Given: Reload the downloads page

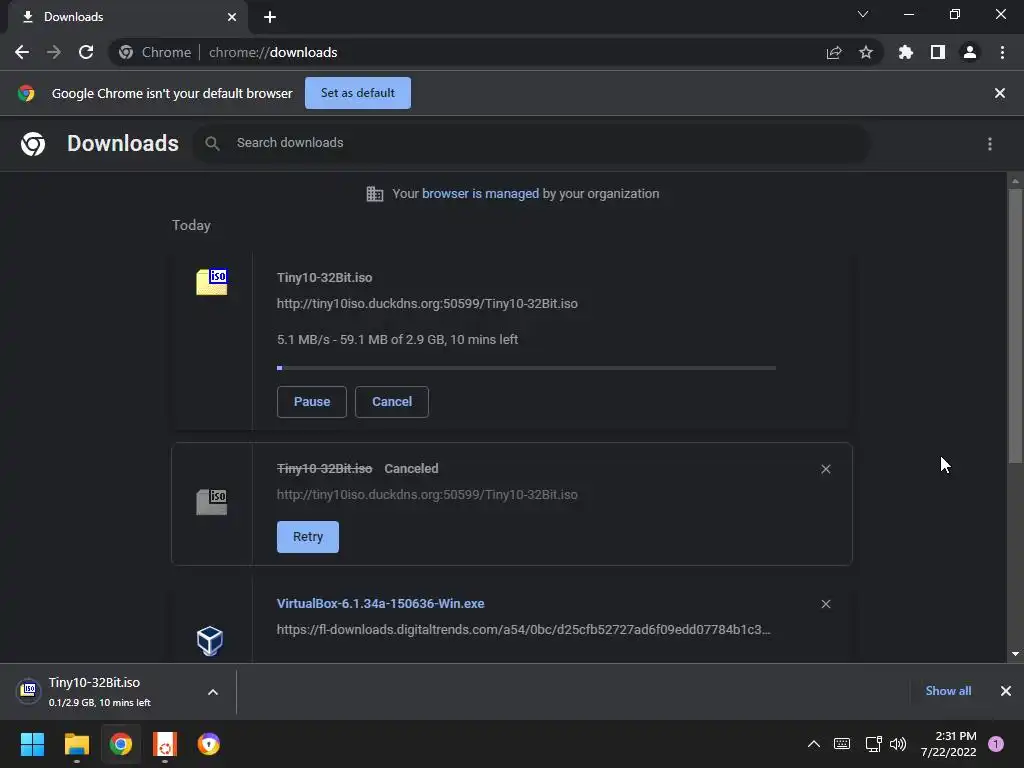Looking at the screenshot, I should point(86,52).
